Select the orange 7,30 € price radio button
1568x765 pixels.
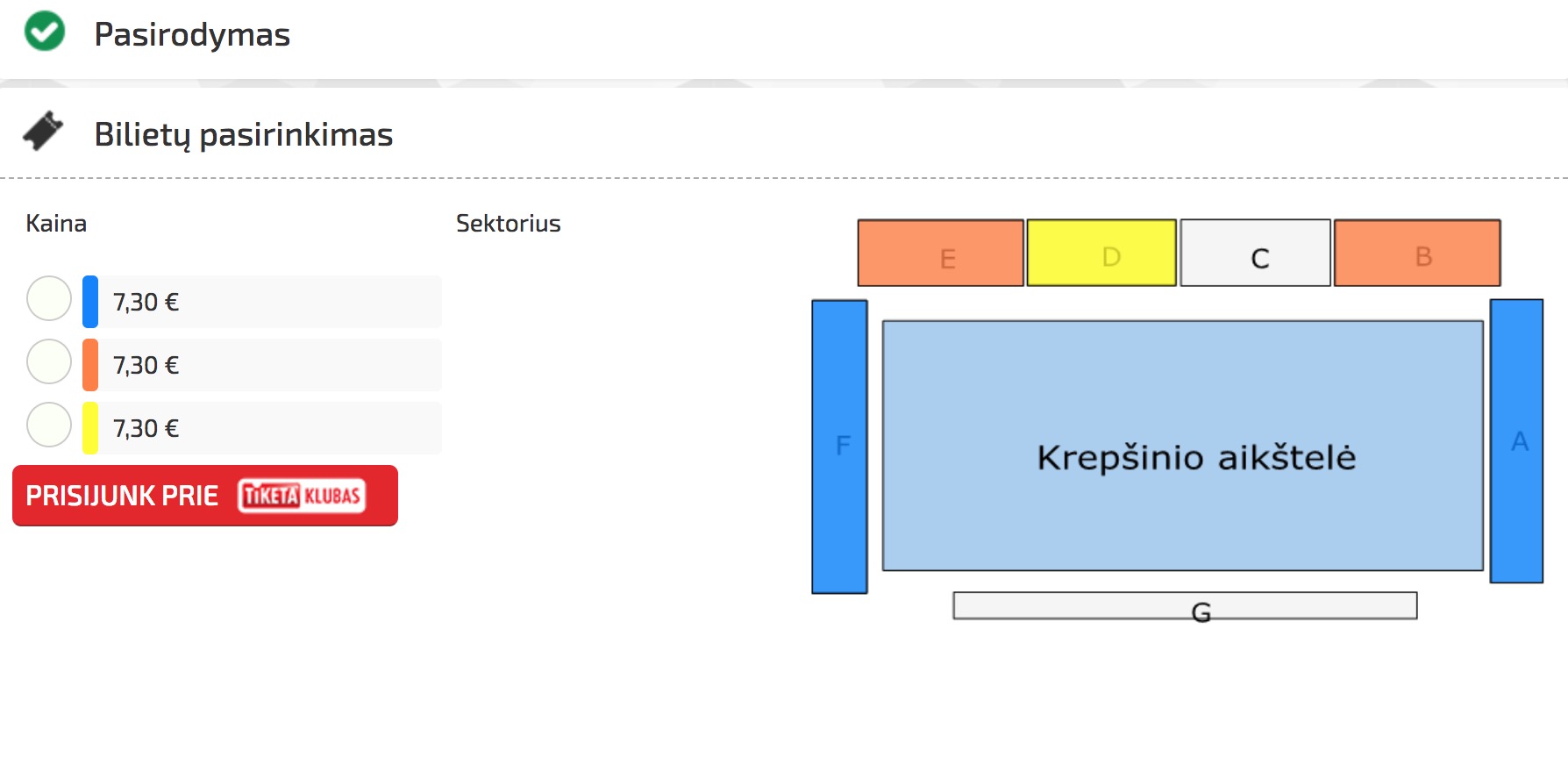tap(49, 361)
